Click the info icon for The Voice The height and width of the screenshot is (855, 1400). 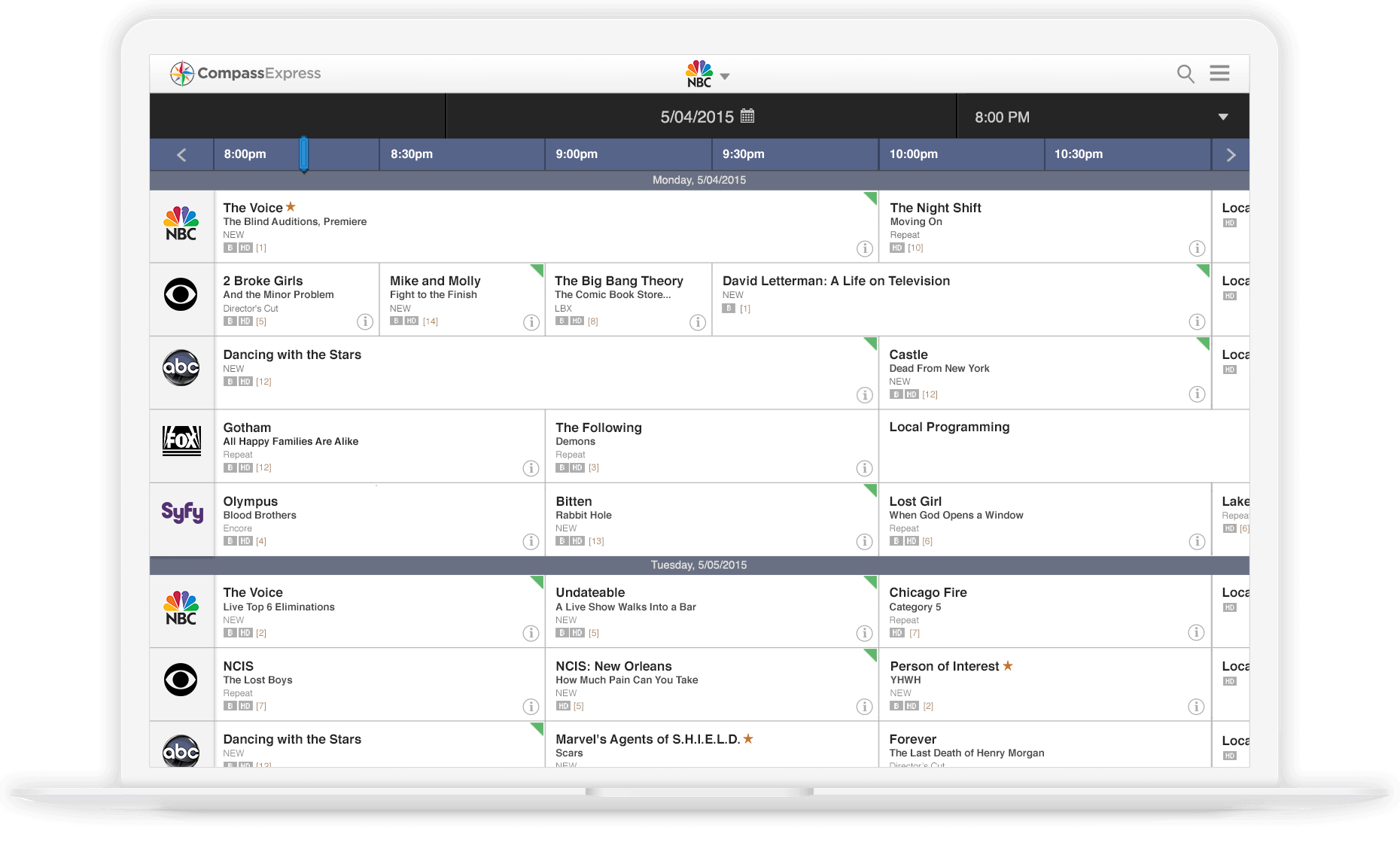[864, 248]
